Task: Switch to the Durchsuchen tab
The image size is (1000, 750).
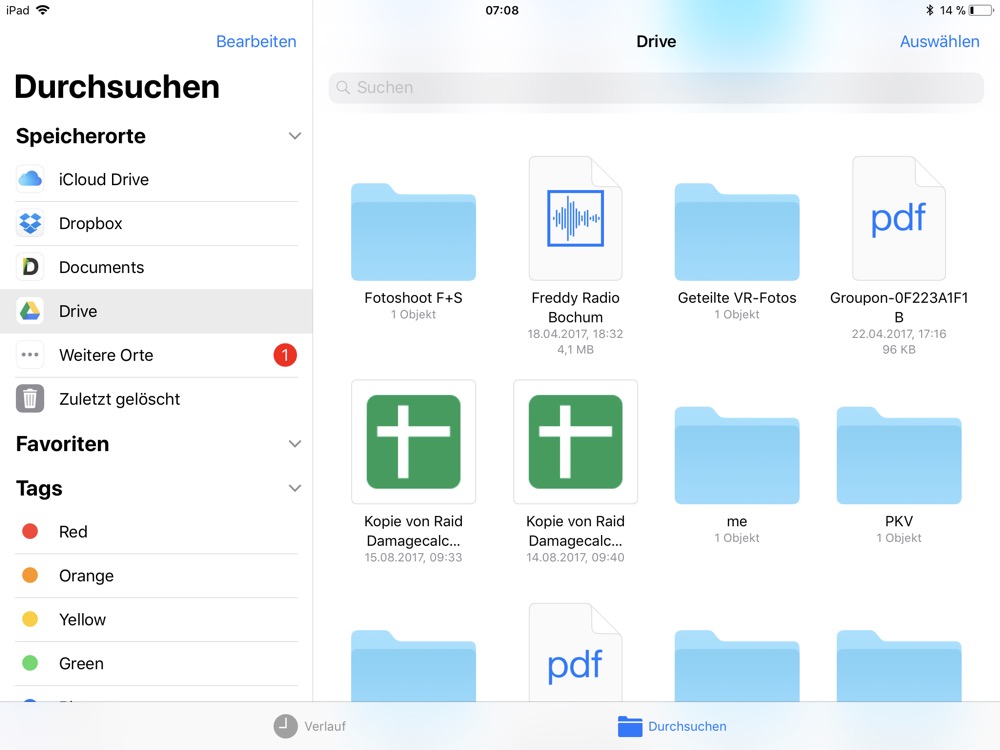Action: 672,726
